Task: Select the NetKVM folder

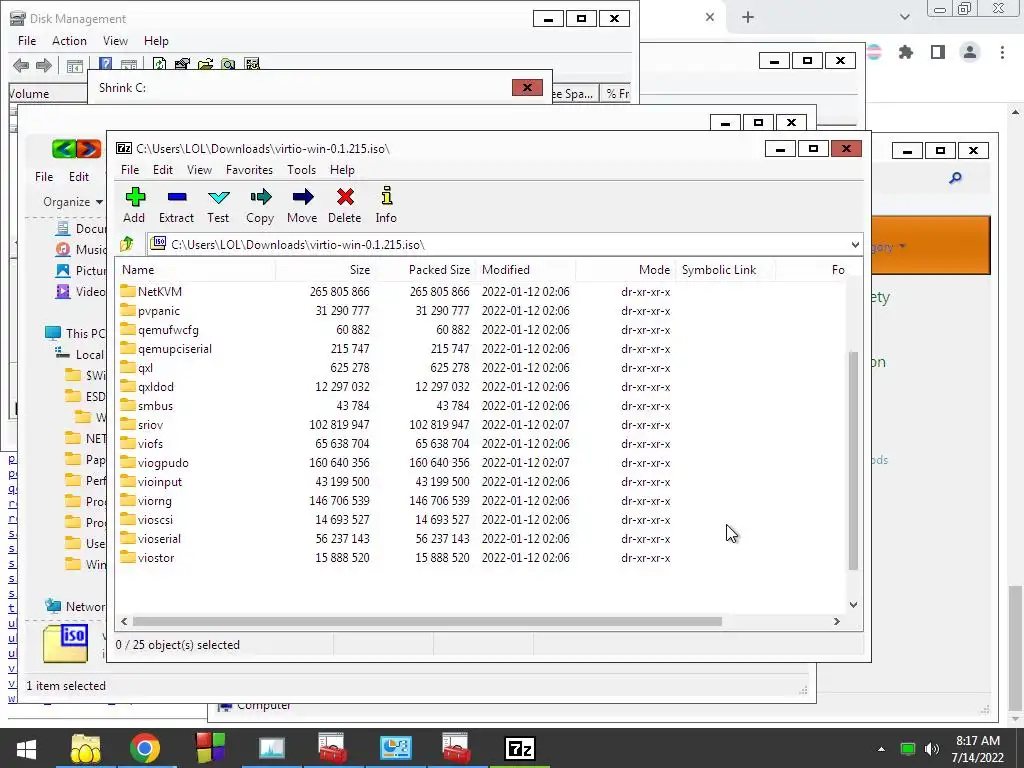Action: 151,291
